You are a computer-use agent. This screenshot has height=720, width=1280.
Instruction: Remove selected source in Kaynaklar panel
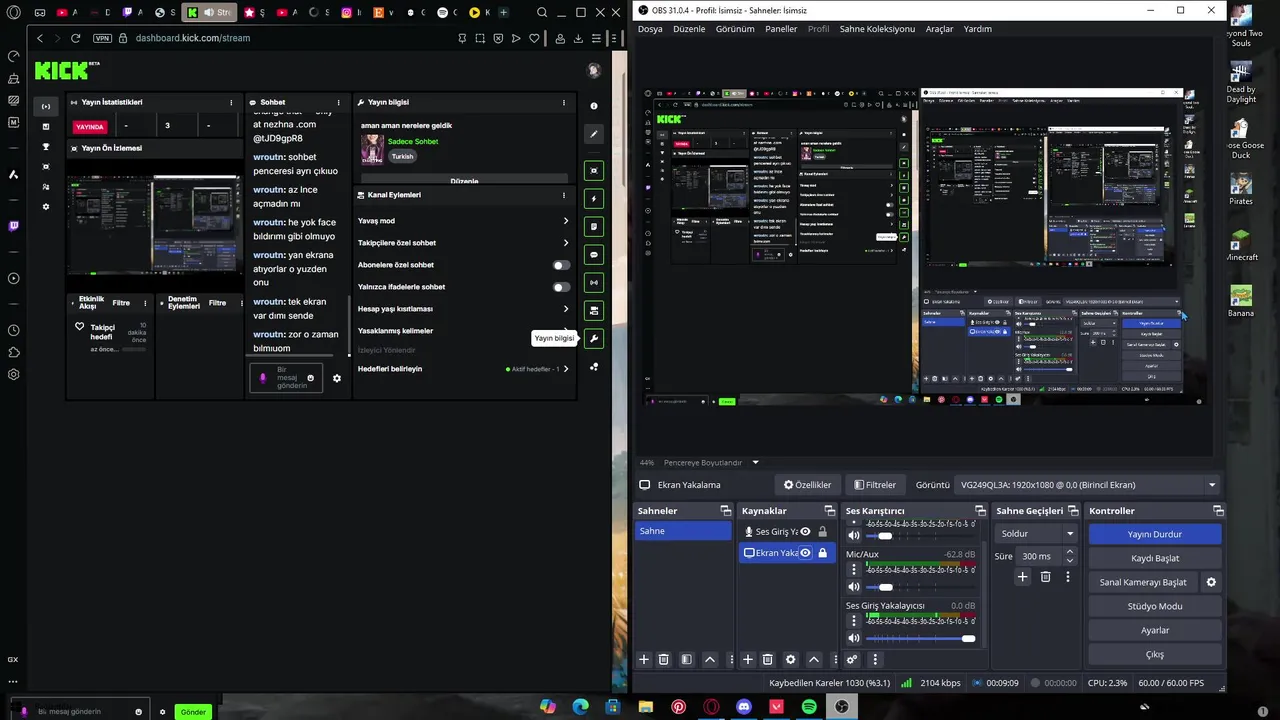(x=768, y=660)
